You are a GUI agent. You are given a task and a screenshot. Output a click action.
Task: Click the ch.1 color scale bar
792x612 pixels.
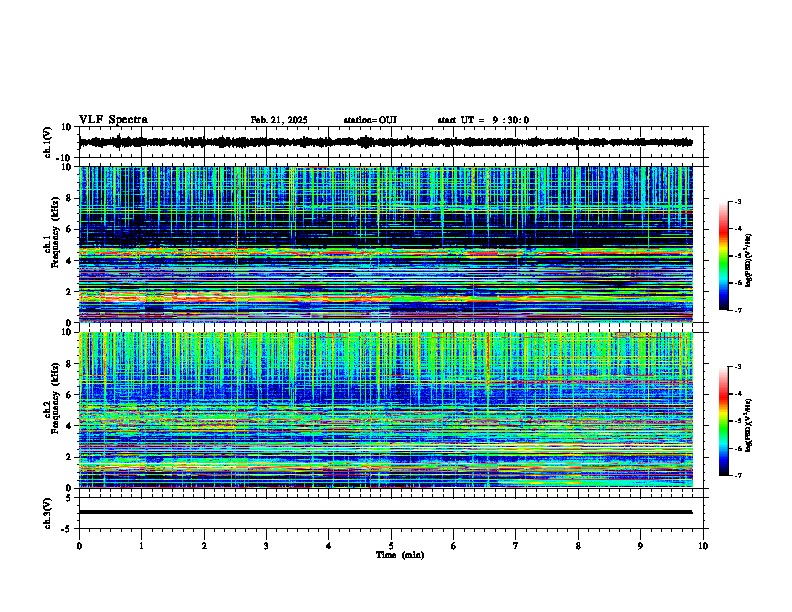(724, 256)
